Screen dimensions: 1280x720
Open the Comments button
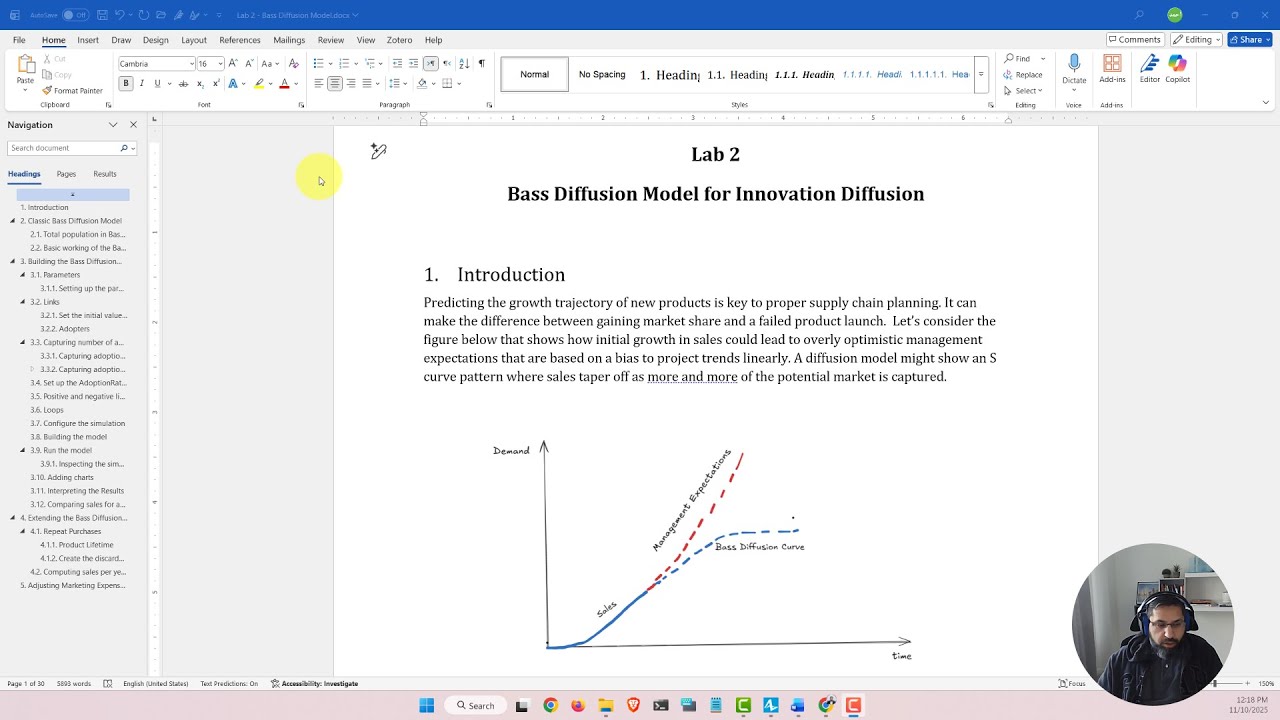tap(1134, 40)
